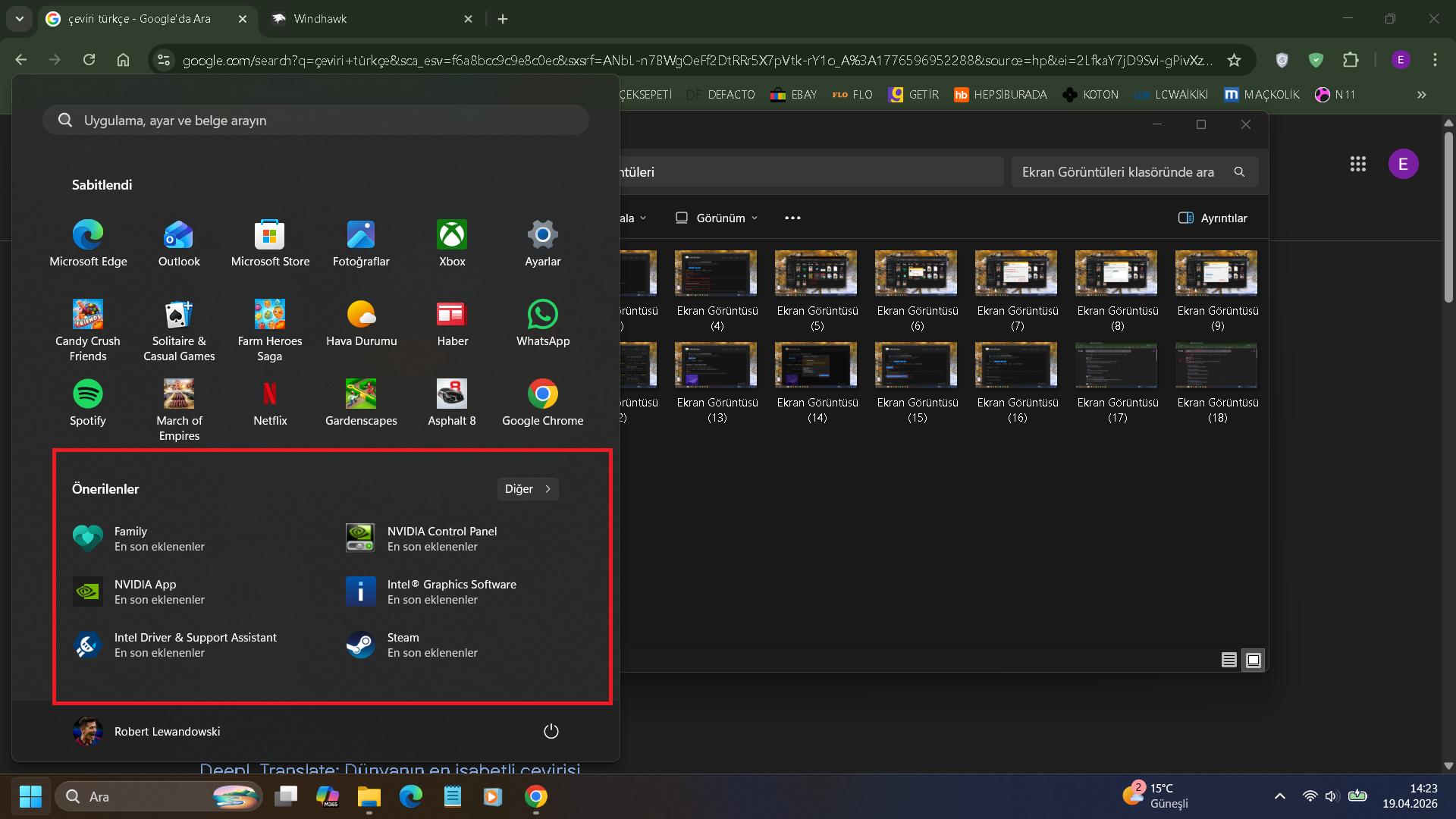Screen dimensions: 1456x819
Task: Switch to large thumbnails view toggle
Action: [x=1254, y=661]
